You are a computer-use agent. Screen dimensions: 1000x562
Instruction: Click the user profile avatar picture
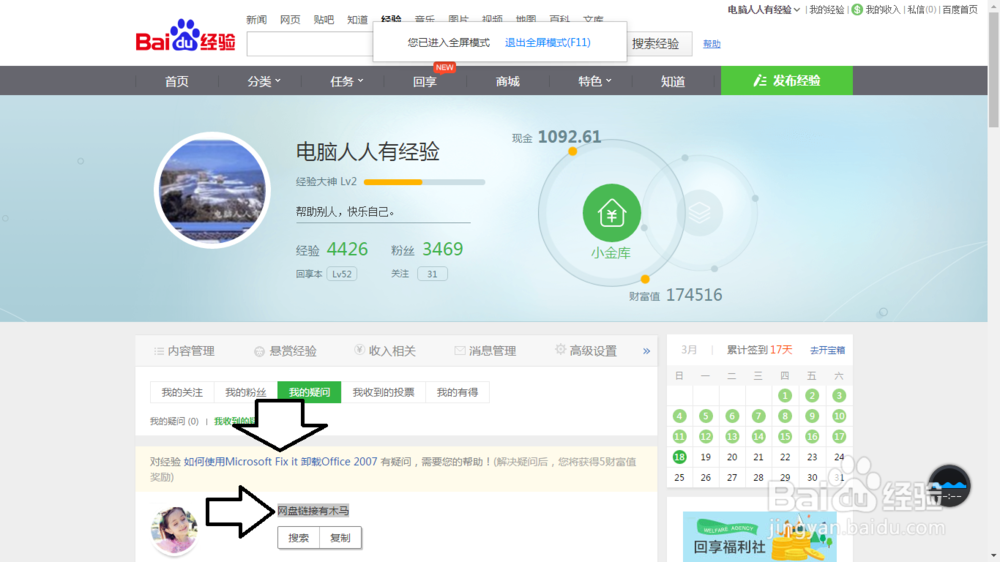tap(212, 190)
